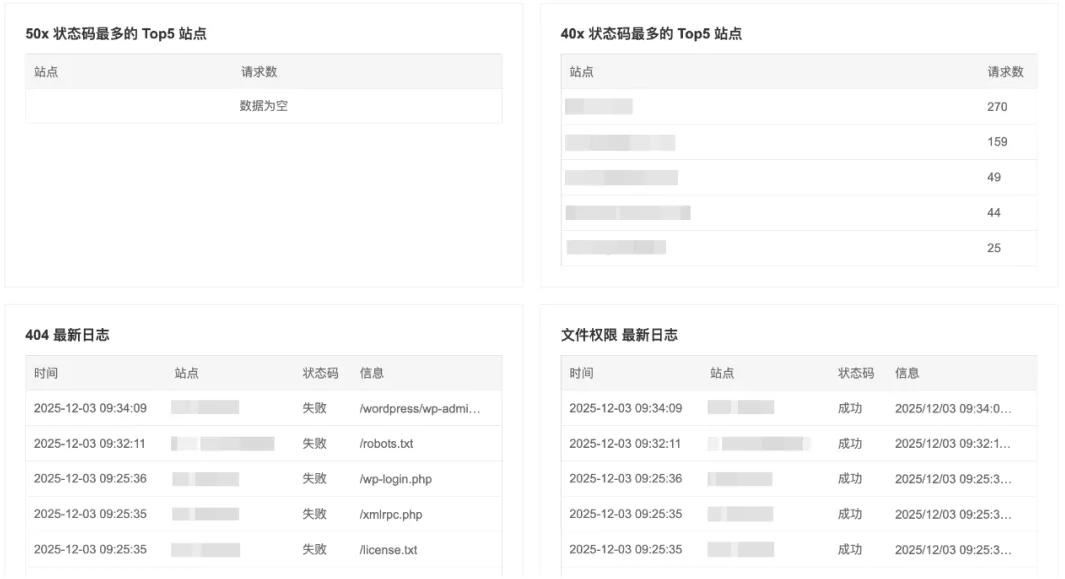Click 站点 header in the 50x table
Screen dimensions: 1065x579
click(x=46, y=72)
